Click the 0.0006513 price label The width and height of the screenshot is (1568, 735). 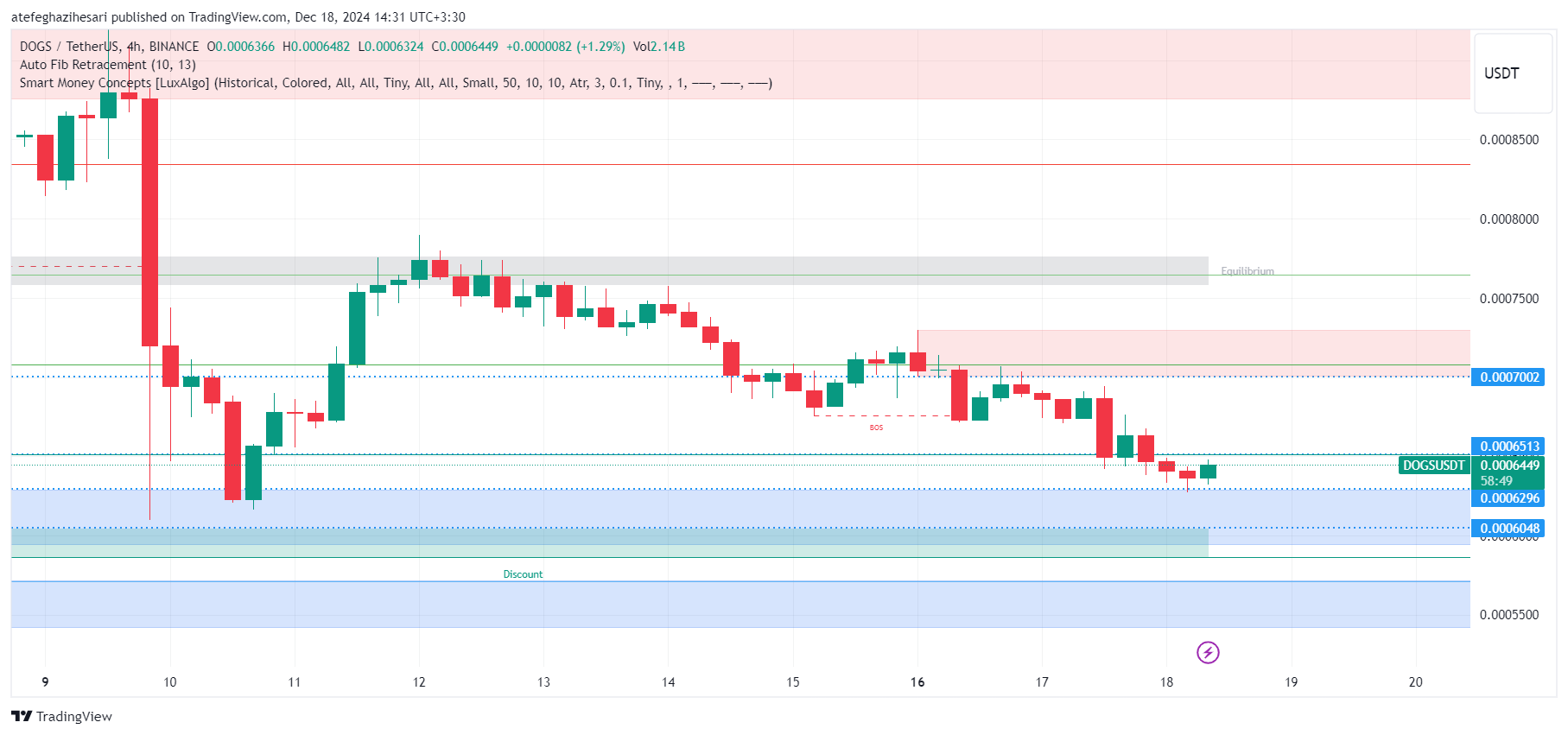coord(1509,447)
